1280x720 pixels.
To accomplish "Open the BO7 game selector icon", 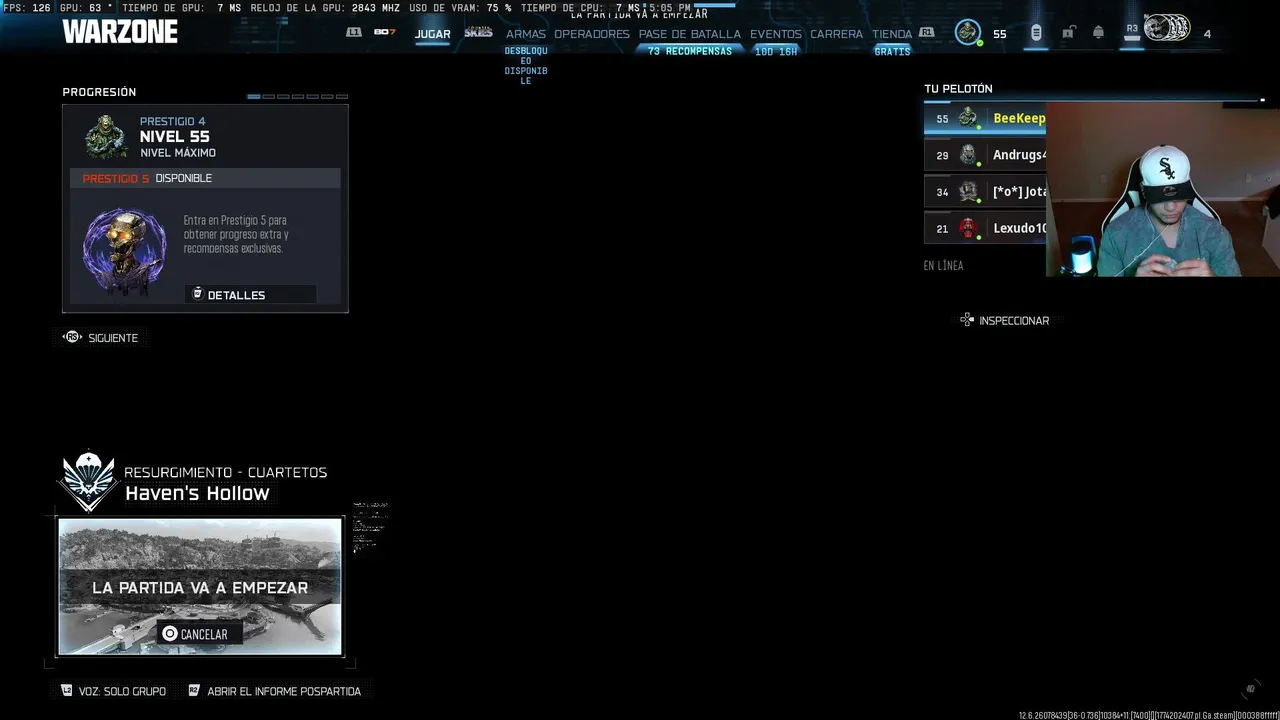I will click(385, 32).
